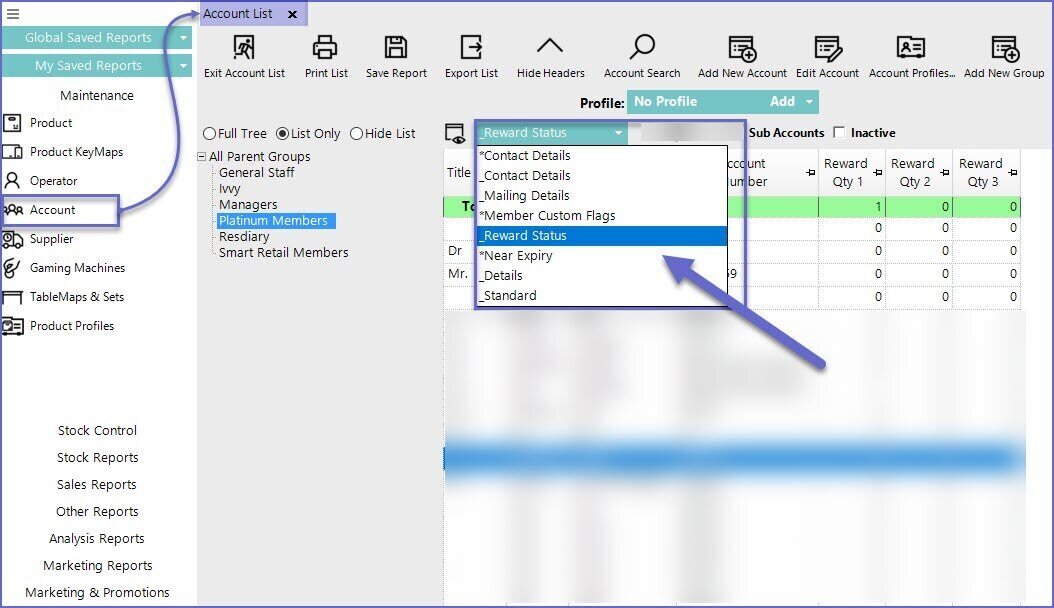Click the Edit Account icon
The height and width of the screenshot is (608, 1054).
(827, 48)
